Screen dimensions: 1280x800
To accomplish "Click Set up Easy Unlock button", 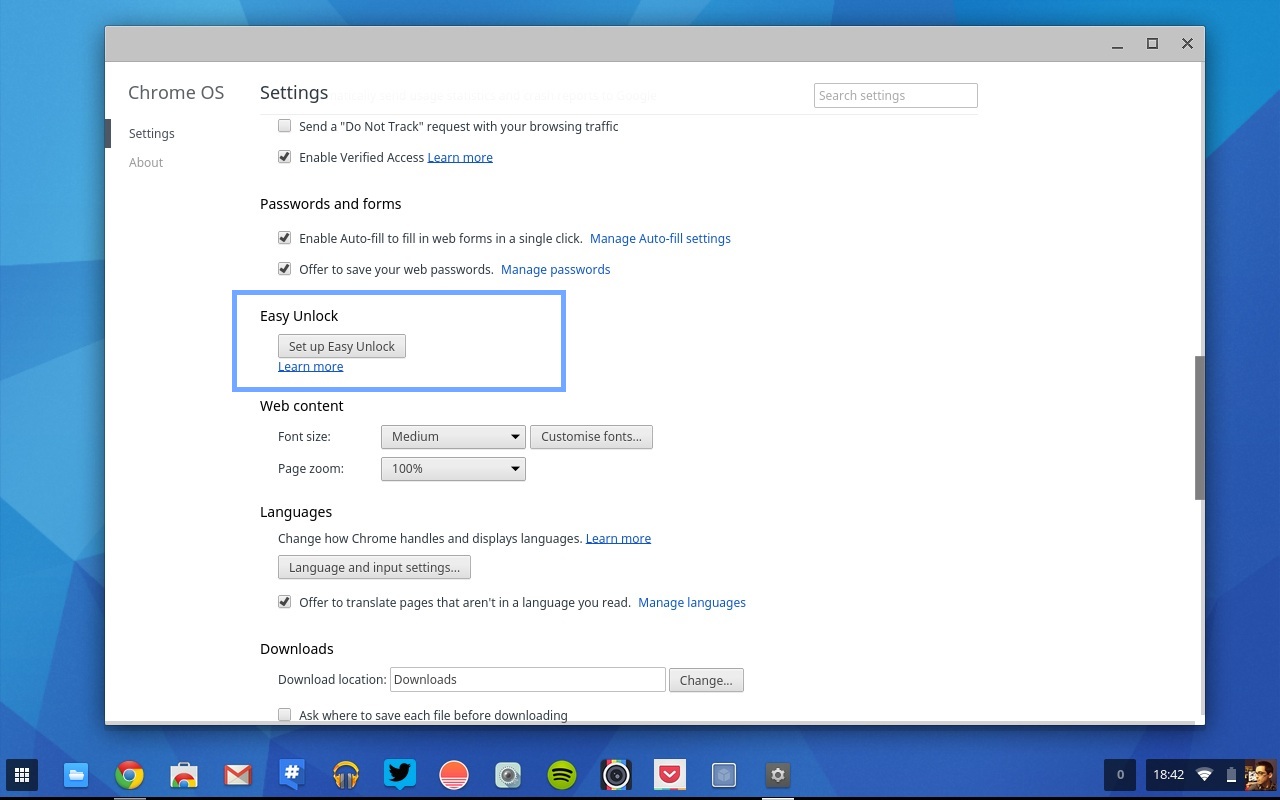I will 342,347.
